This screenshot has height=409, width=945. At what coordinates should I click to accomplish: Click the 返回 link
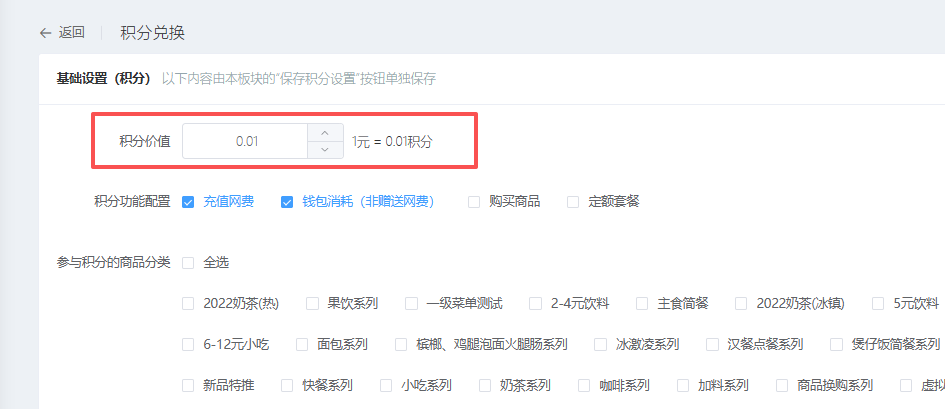tap(71, 33)
